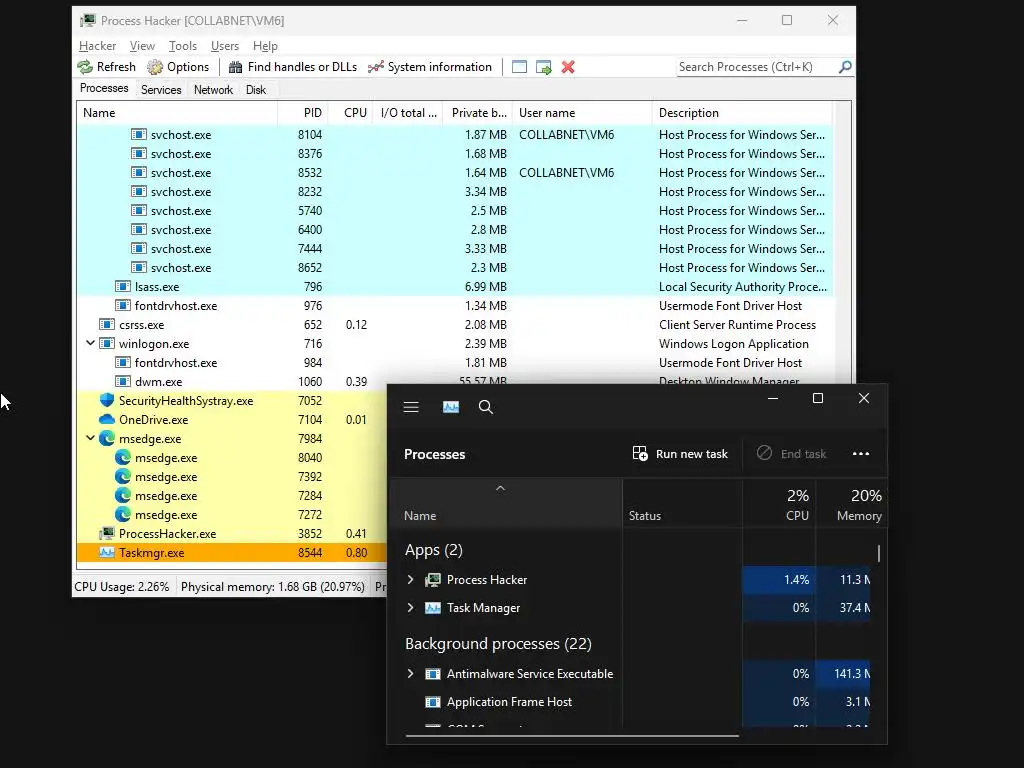The width and height of the screenshot is (1024, 768).
Task: Click the find window and thread icon
Action: pyautogui.click(x=543, y=67)
